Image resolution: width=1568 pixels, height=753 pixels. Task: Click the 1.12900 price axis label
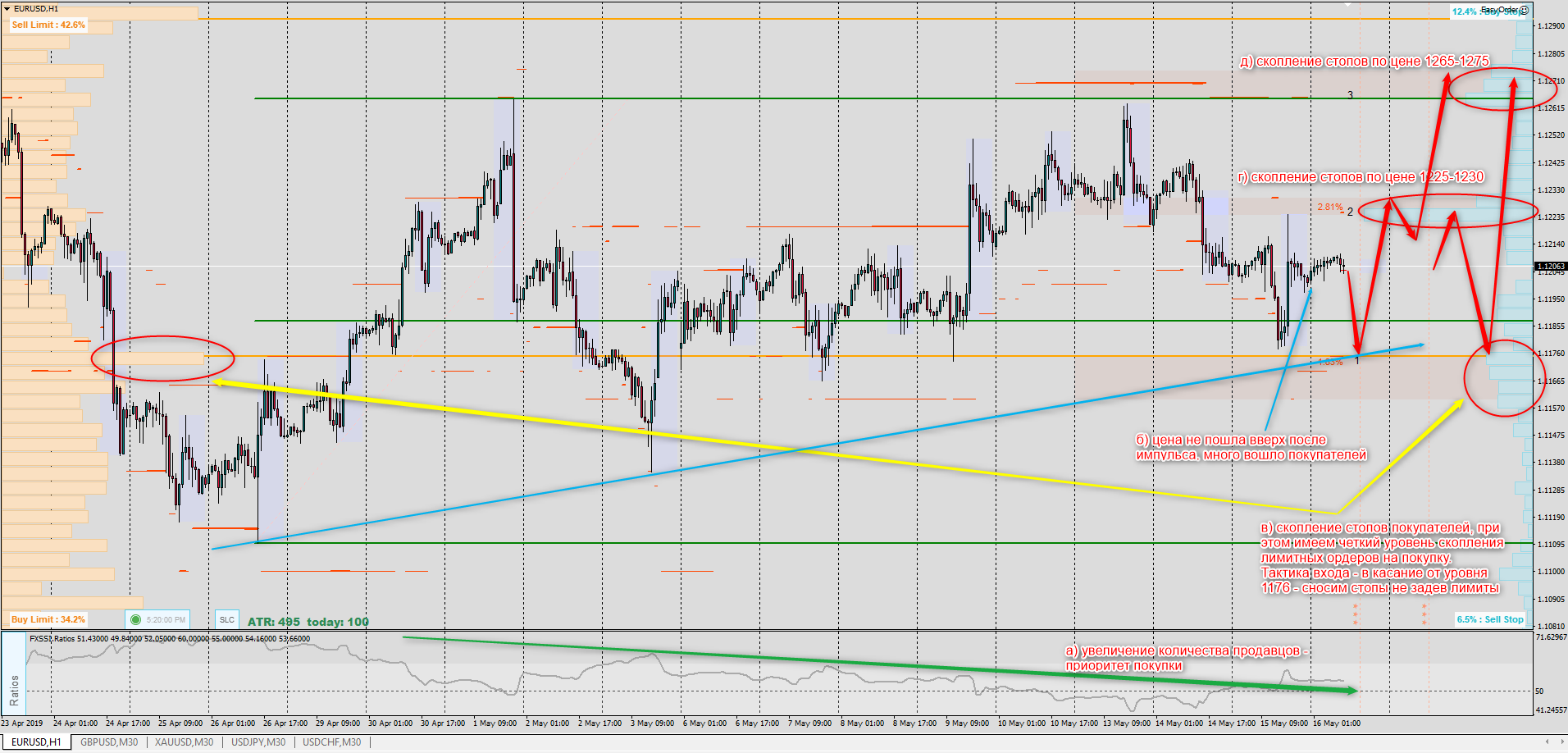(1551, 26)
